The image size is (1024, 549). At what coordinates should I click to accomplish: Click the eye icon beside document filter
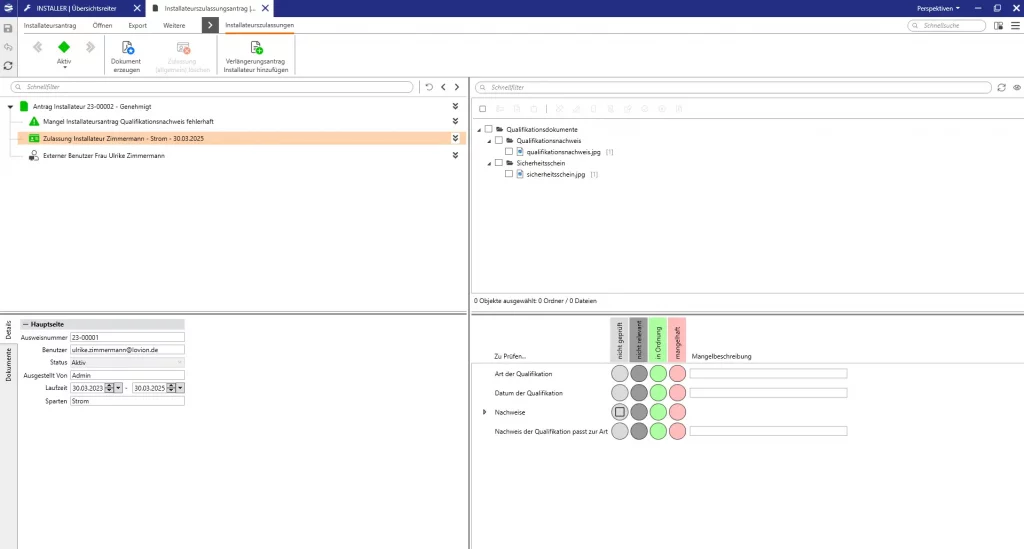click(x=1016, y=88)
